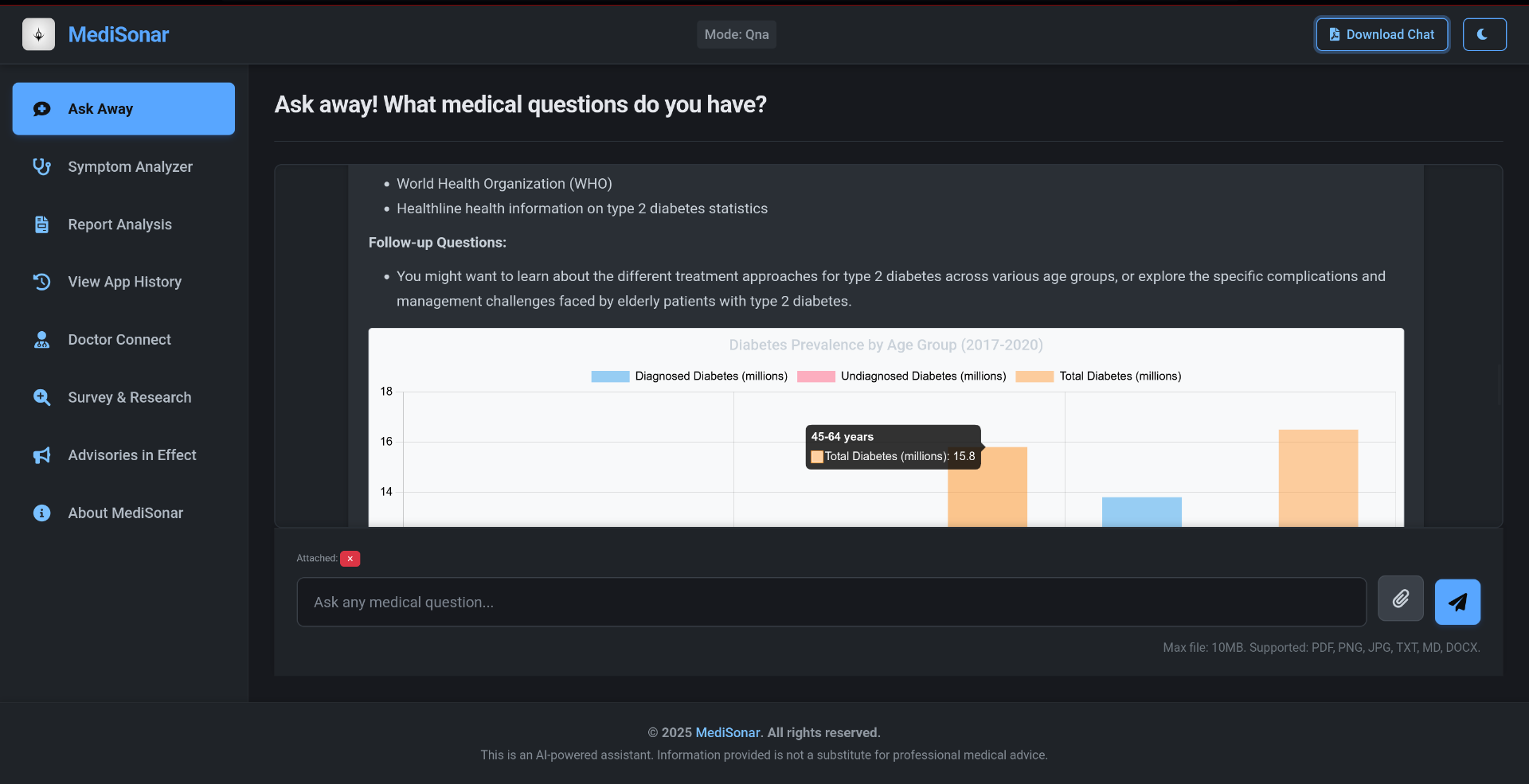Send message with paper plane icon
1529x784 pixels.
tap(1457, 602)
